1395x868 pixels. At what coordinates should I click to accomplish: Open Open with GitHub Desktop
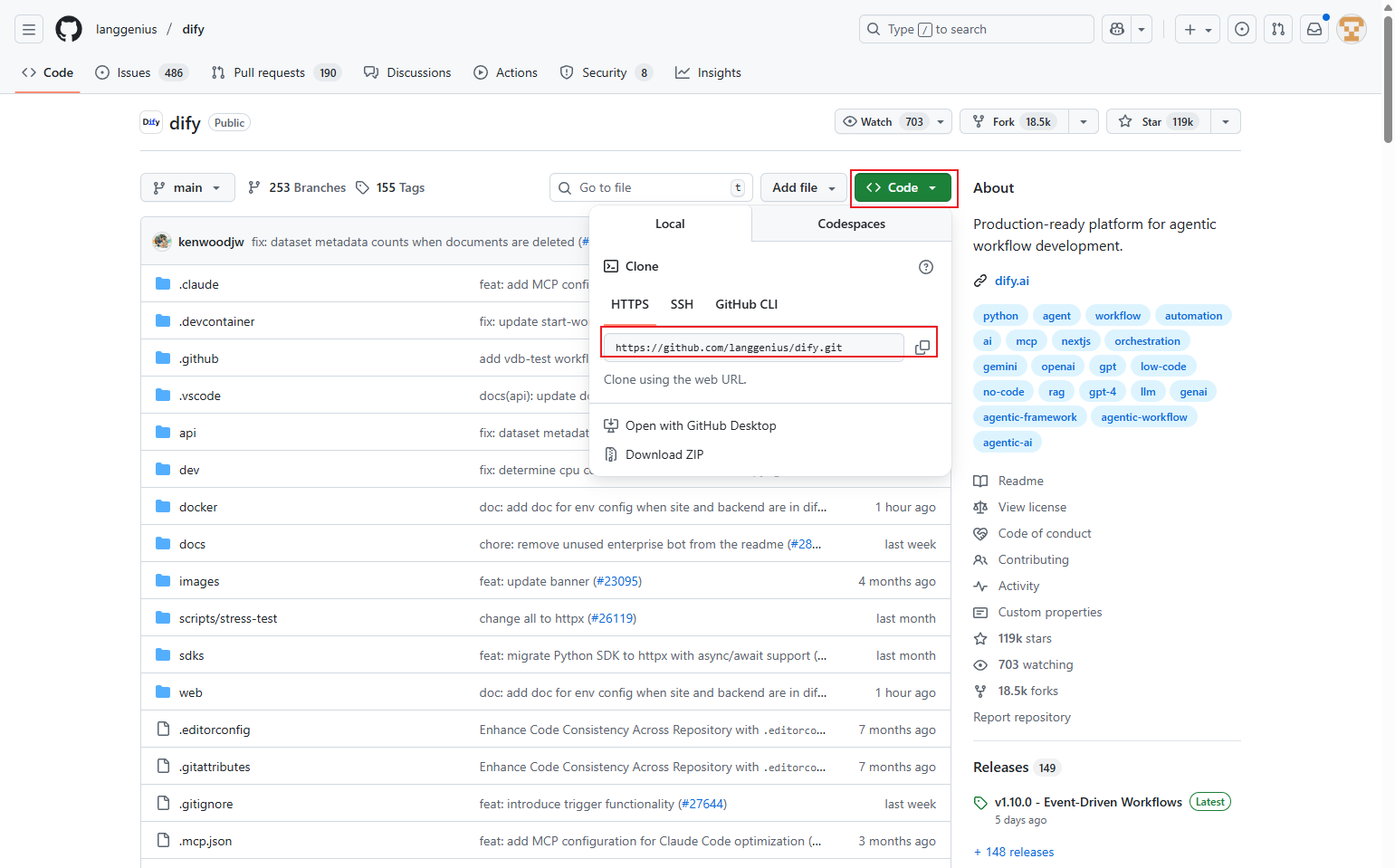[701, 424]
